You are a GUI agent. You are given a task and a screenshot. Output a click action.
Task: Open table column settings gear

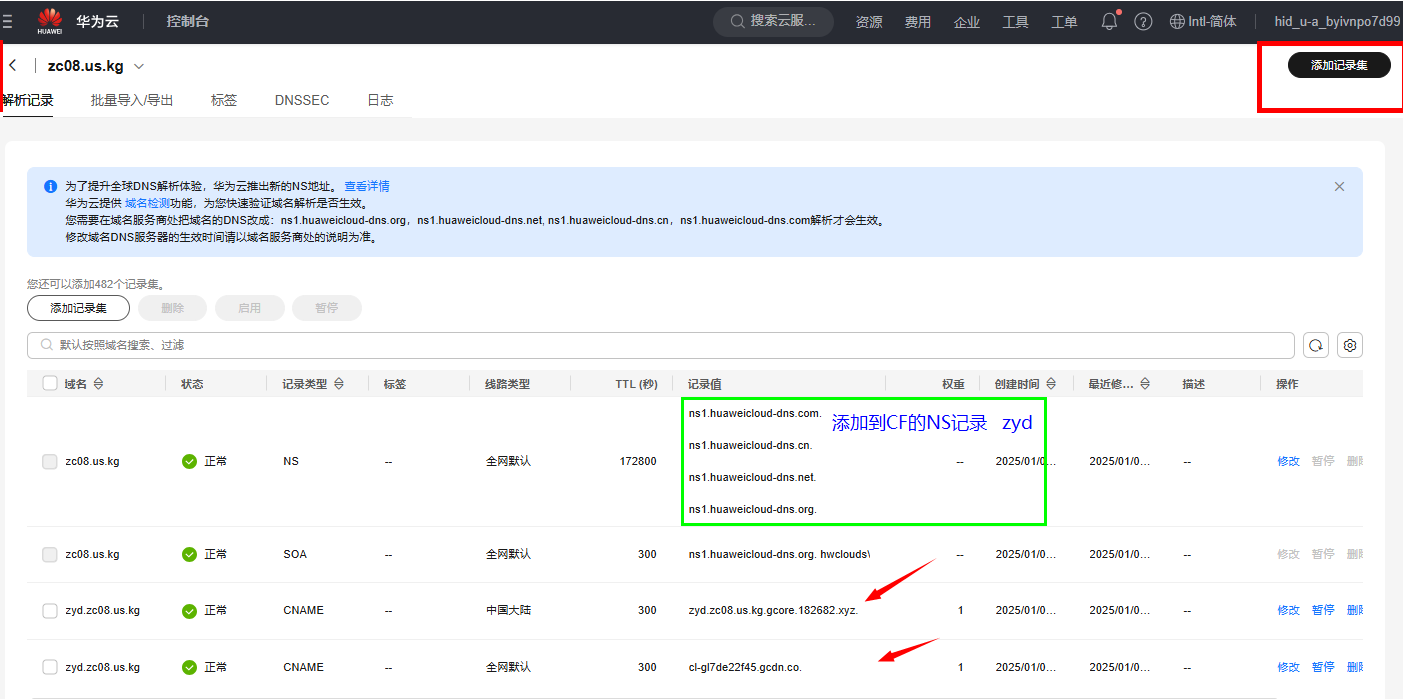pos(1350,345)
